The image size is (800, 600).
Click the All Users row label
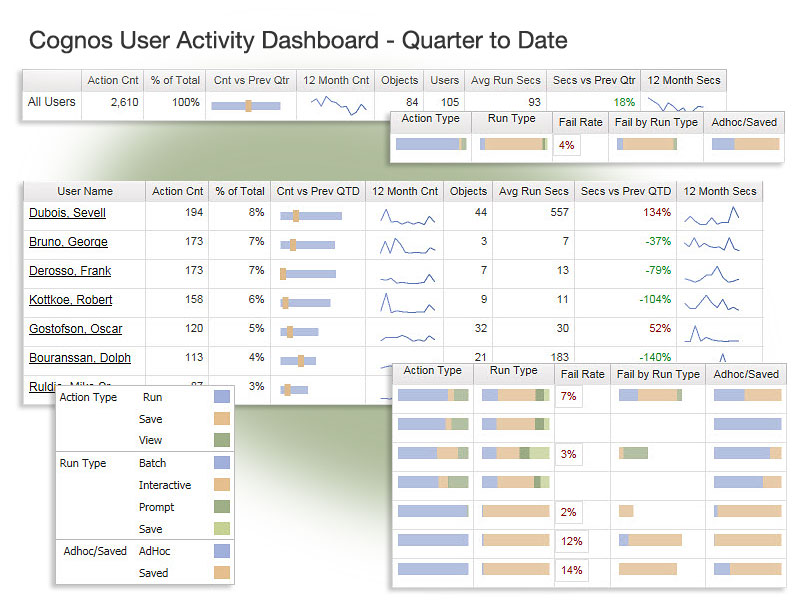tap(52, 102)
